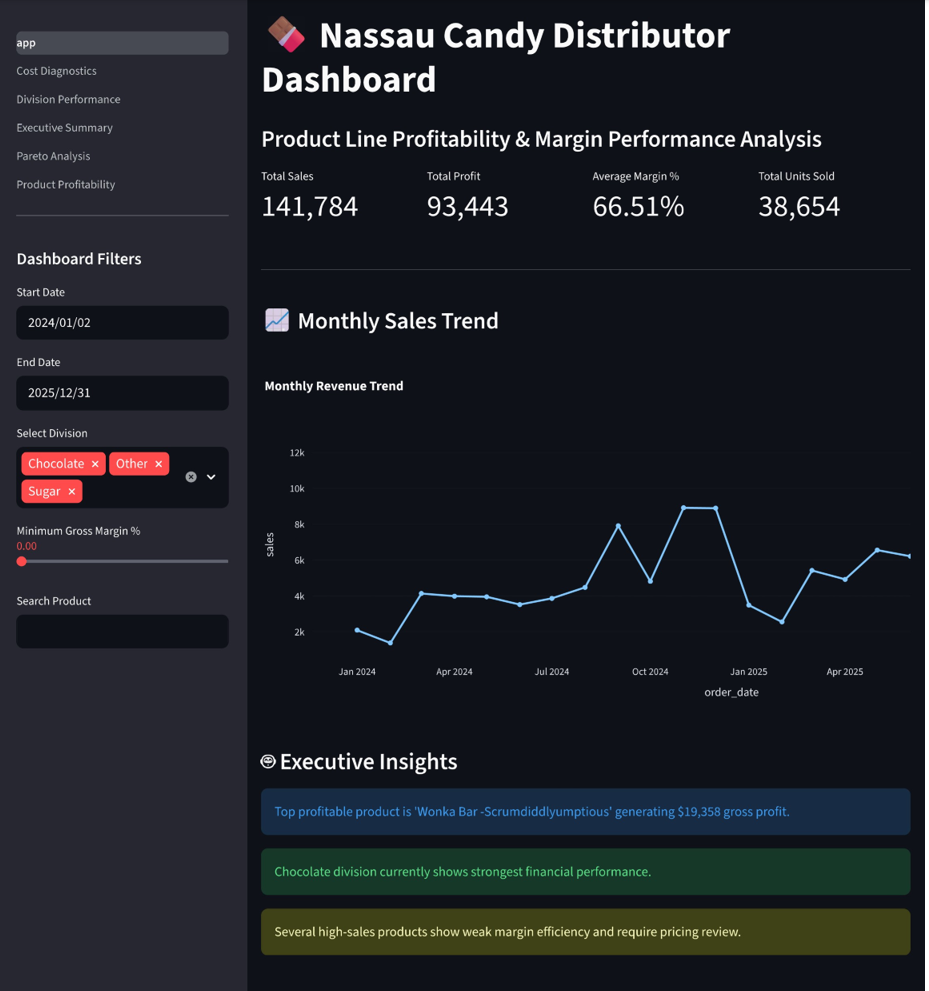Open the Executive Summary page
Viewport: 929px width, 991px height.
pos(64,128)
